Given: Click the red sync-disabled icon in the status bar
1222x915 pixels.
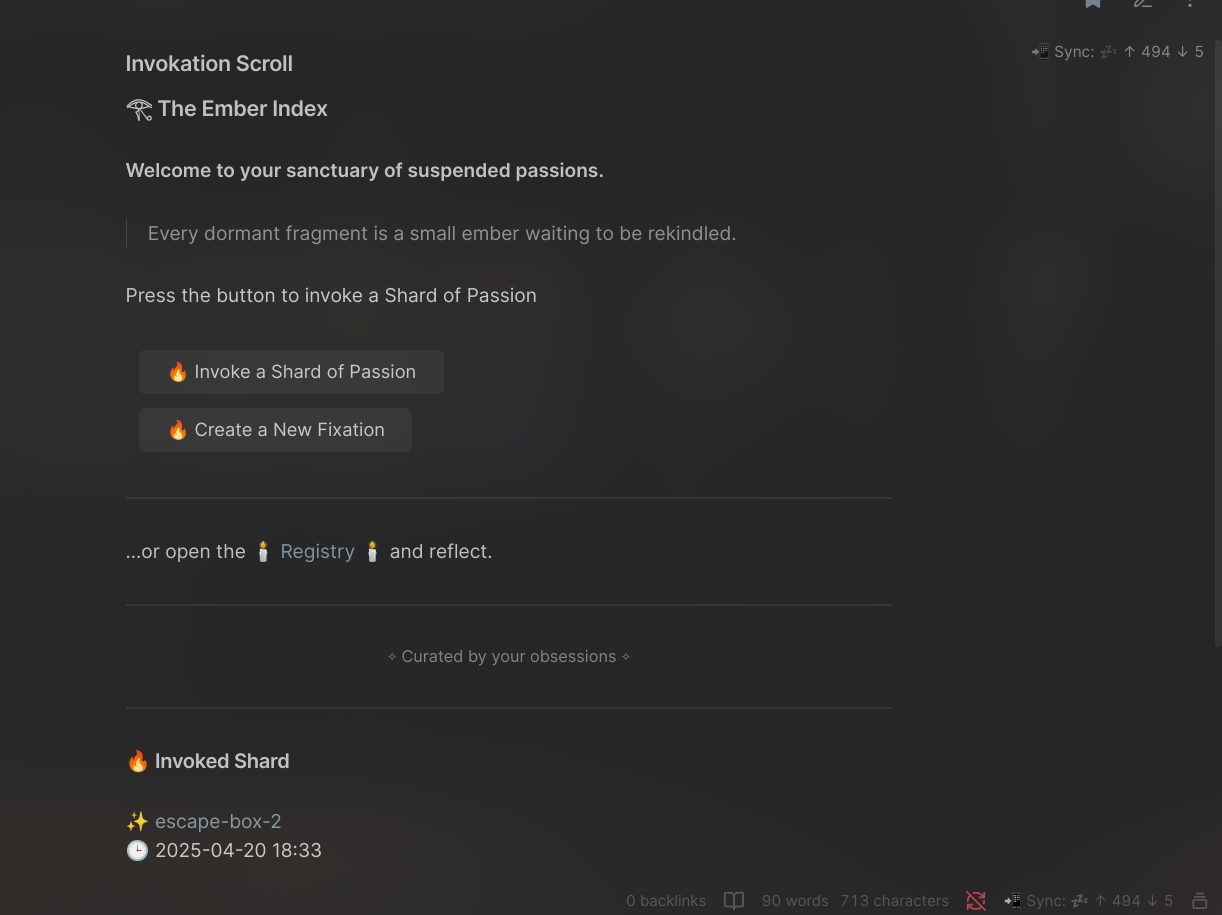Looking at the screenshot, I should [976, 901].
